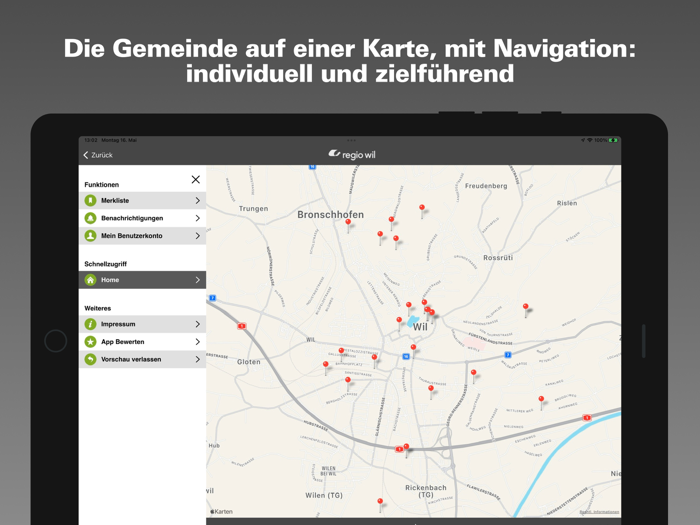
Task: Click the Merkliste bookmark icon
Action: (x=91, y=200)
